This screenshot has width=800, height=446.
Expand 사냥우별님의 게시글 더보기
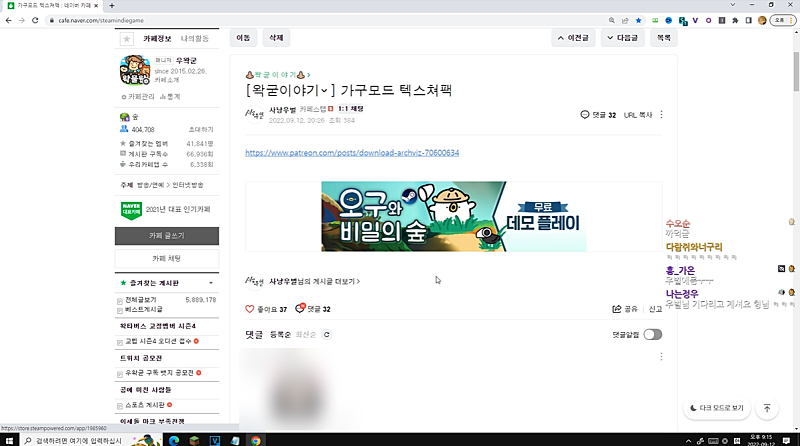pyautogui.click(x=314, y=281)
